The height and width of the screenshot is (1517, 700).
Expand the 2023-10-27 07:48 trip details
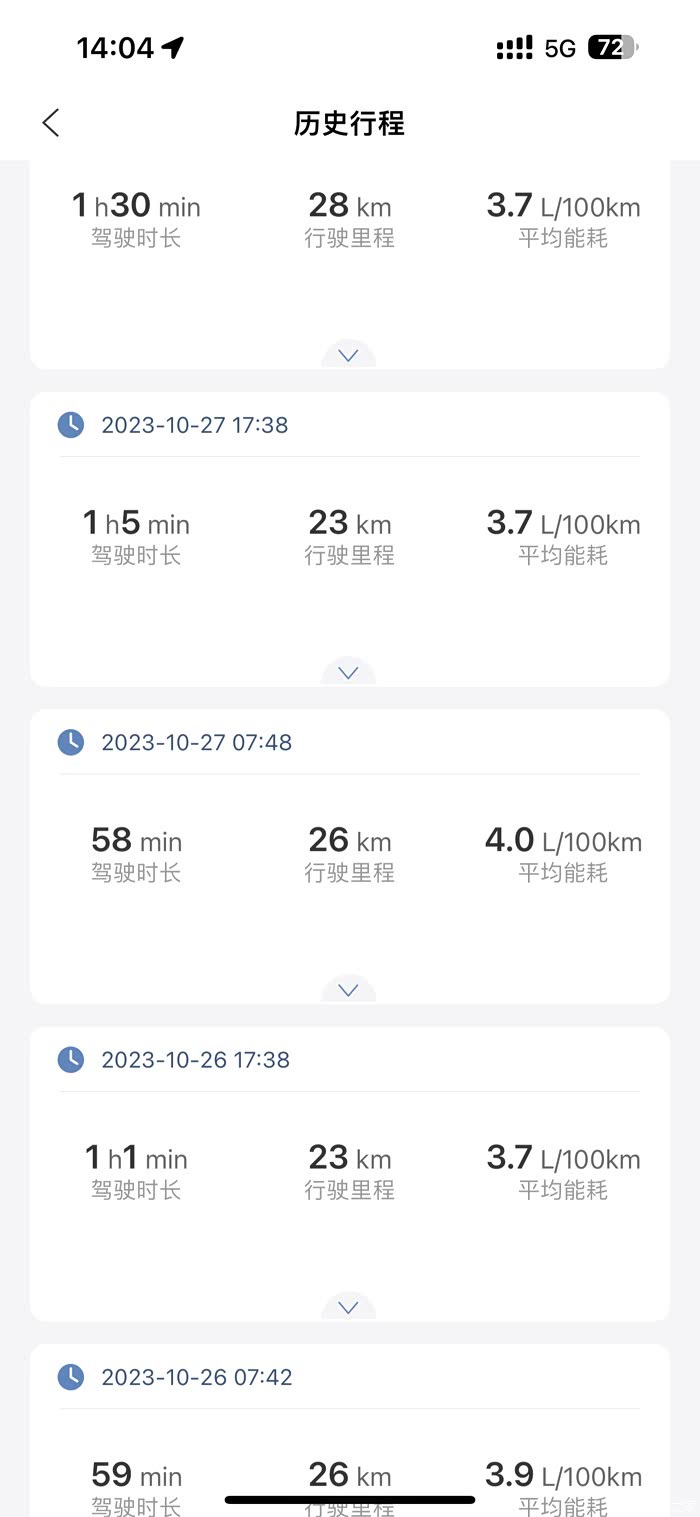(x=348, y=990)
